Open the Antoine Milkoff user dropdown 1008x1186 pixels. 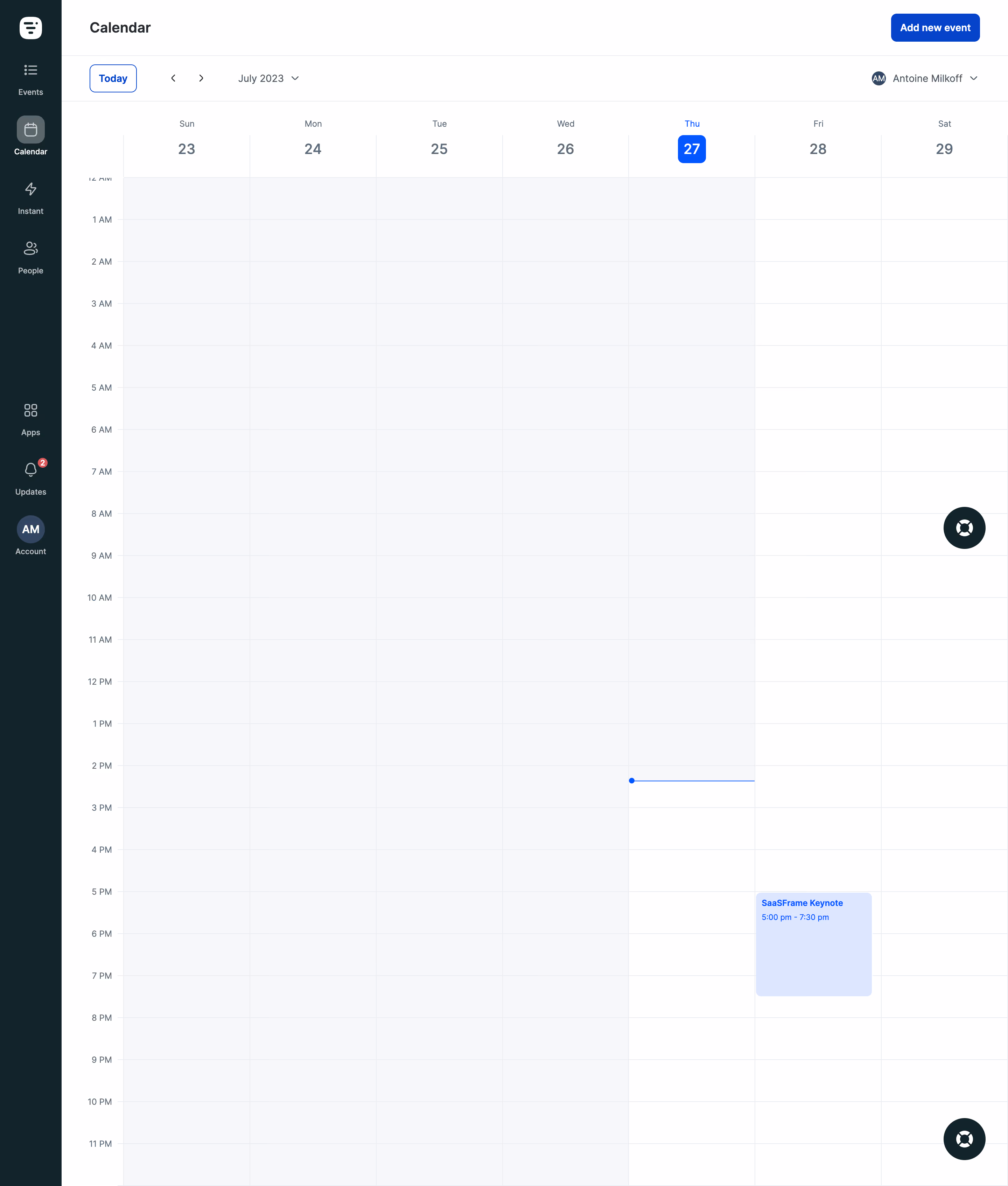pos(925,78)
